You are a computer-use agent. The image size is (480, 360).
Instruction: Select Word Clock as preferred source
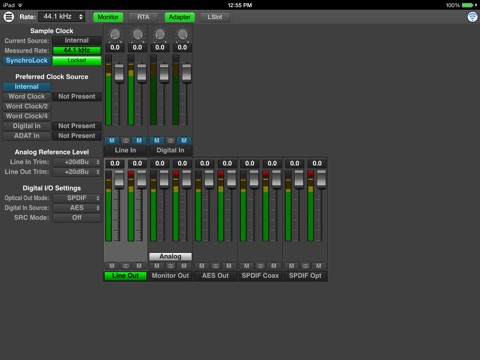click(27, 97)
